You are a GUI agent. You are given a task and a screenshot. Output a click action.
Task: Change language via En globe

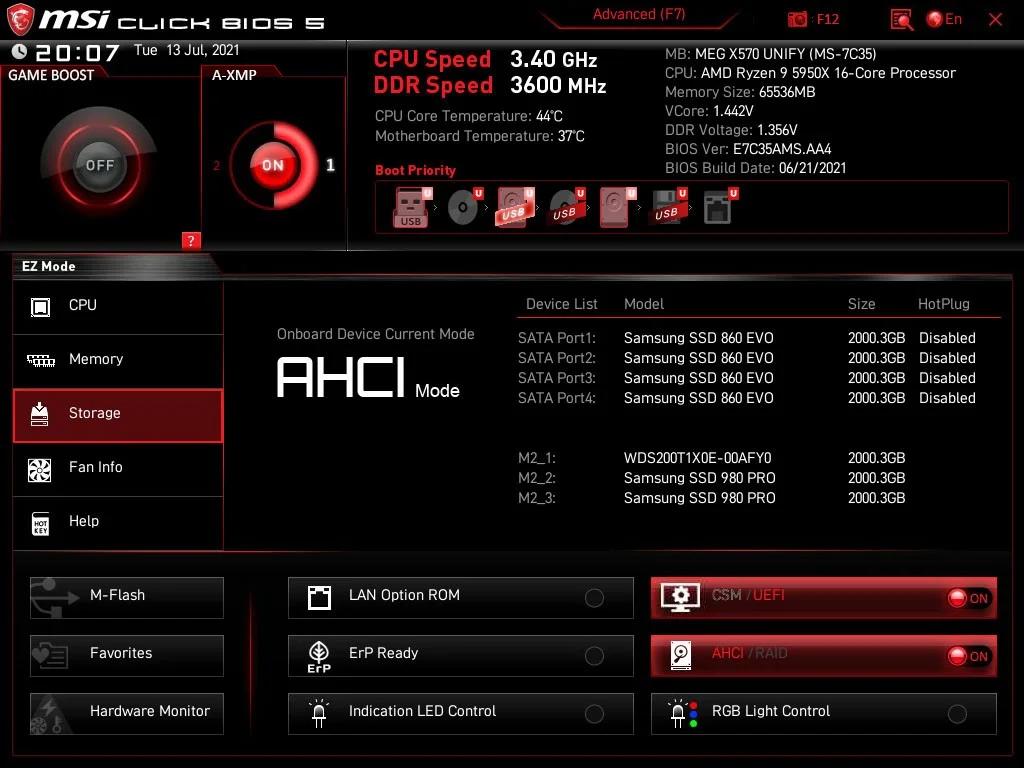tap(944, 19)
